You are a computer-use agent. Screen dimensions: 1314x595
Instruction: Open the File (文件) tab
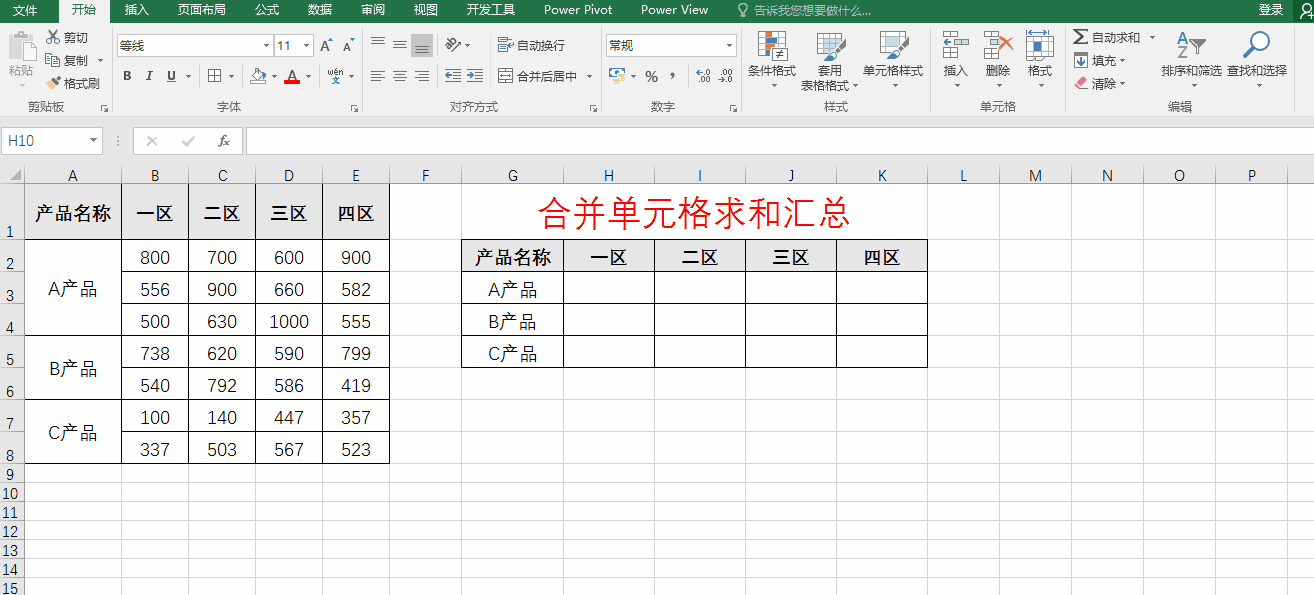(x=25, y=10)
